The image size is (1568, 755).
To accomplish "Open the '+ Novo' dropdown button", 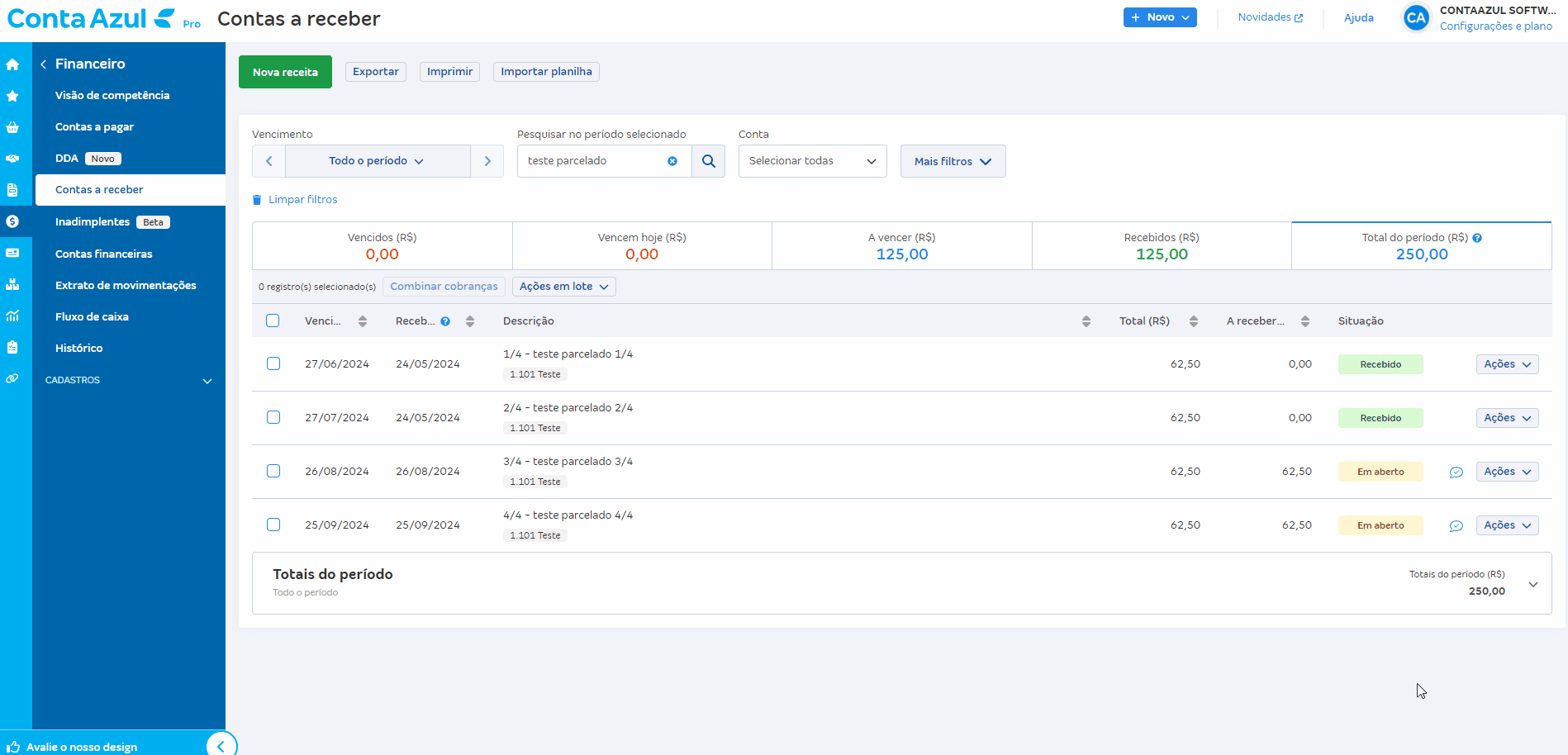I will [x=1160, y=17].
